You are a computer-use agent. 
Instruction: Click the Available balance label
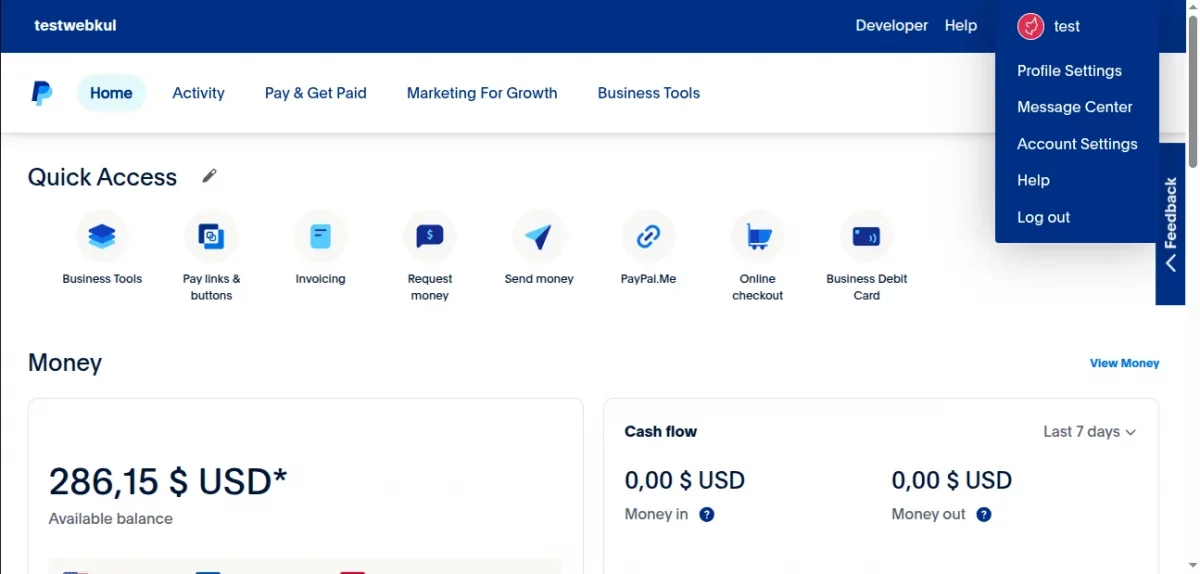110,519
